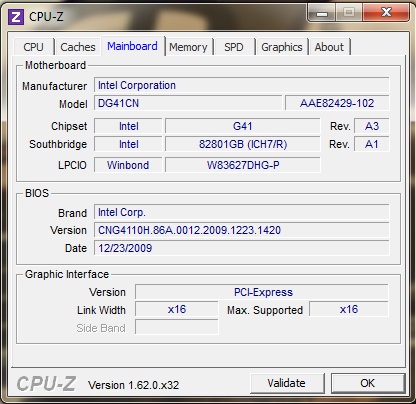Switch to the CPU tab
The width and height of the screenshot is (416, 404).
(34, 47)
